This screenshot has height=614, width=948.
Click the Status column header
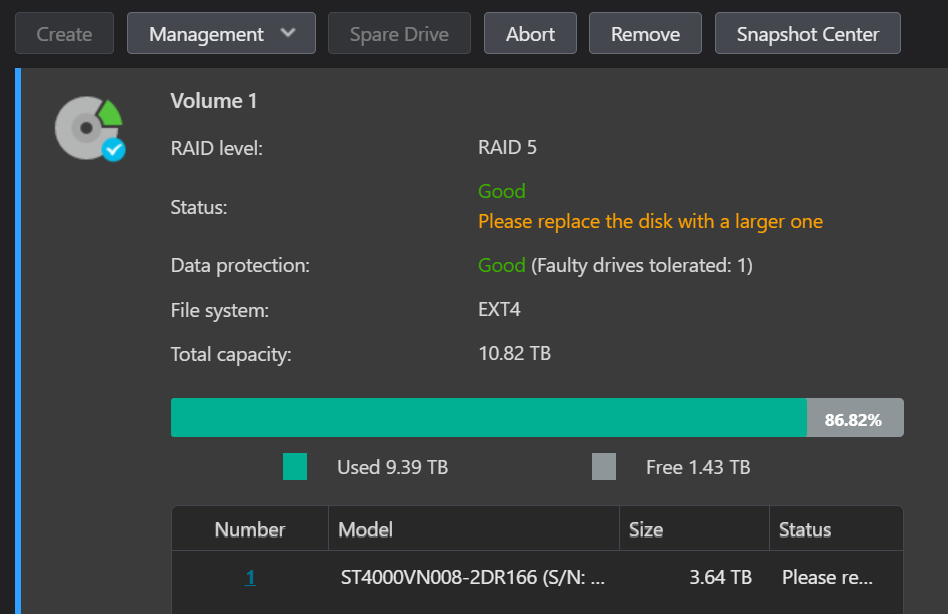point(805,529)
